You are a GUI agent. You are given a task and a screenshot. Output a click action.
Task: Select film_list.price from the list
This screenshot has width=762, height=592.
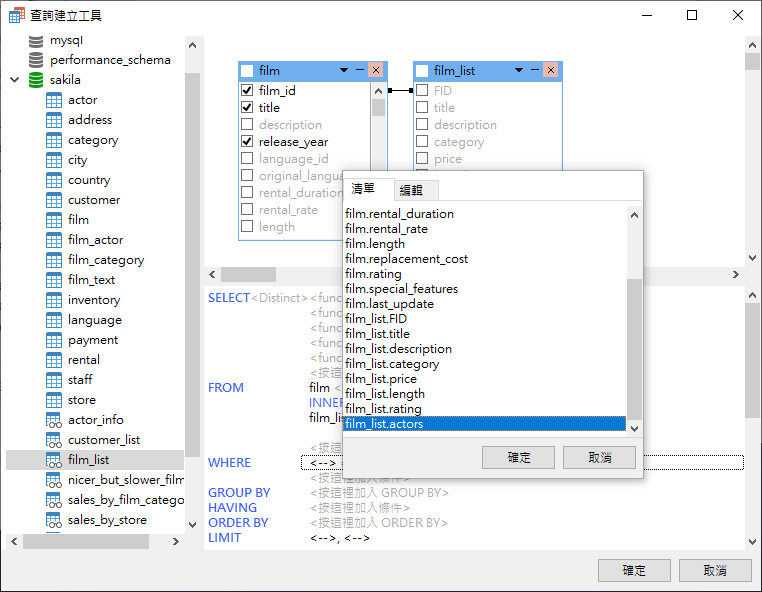point(381,379)
